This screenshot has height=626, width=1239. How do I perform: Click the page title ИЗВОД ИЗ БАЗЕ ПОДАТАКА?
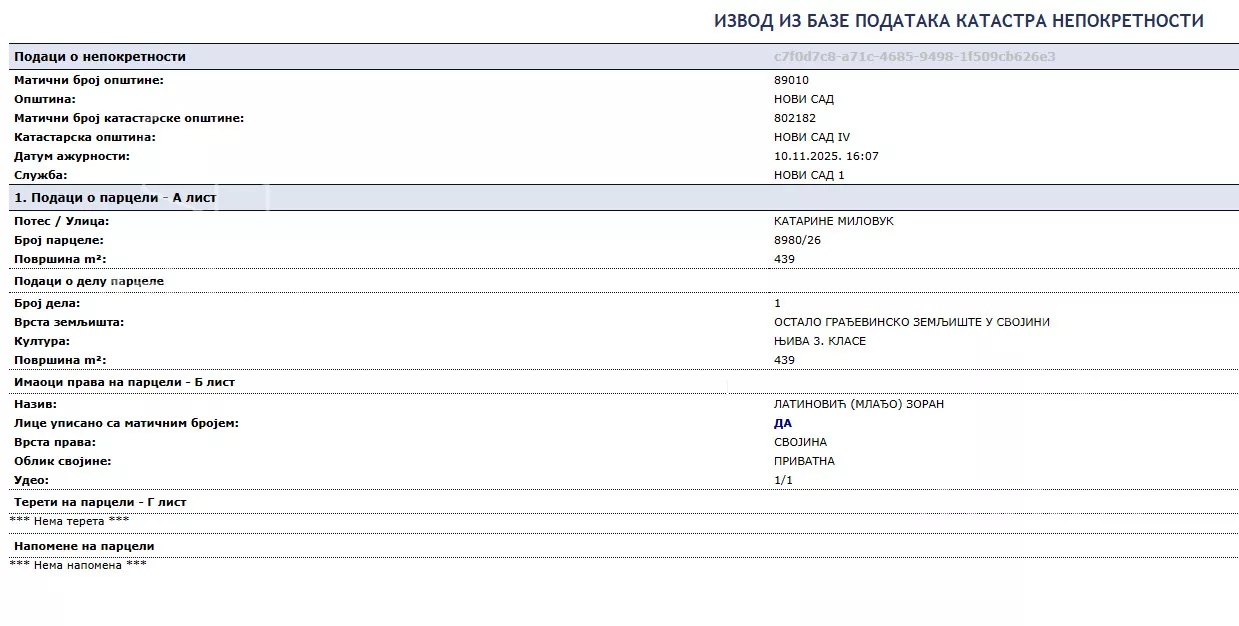point(958,21)
